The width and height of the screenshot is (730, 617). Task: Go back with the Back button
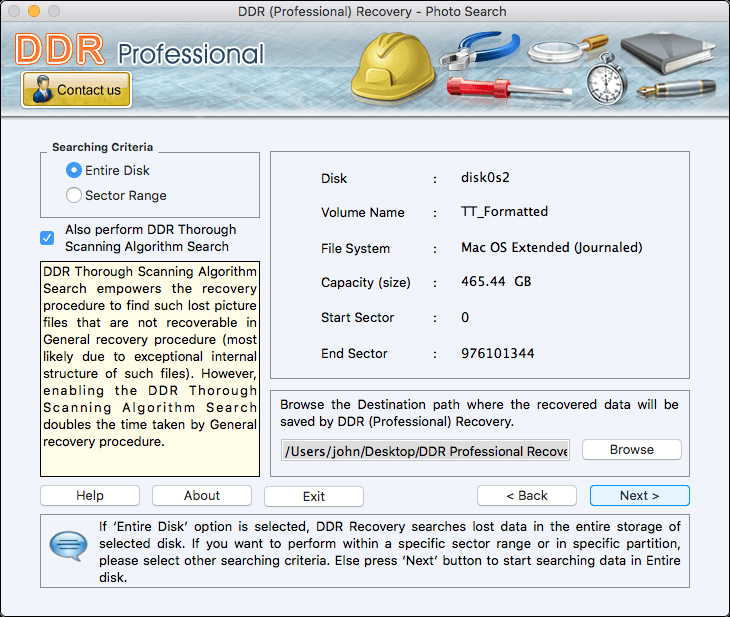point(527,495)
